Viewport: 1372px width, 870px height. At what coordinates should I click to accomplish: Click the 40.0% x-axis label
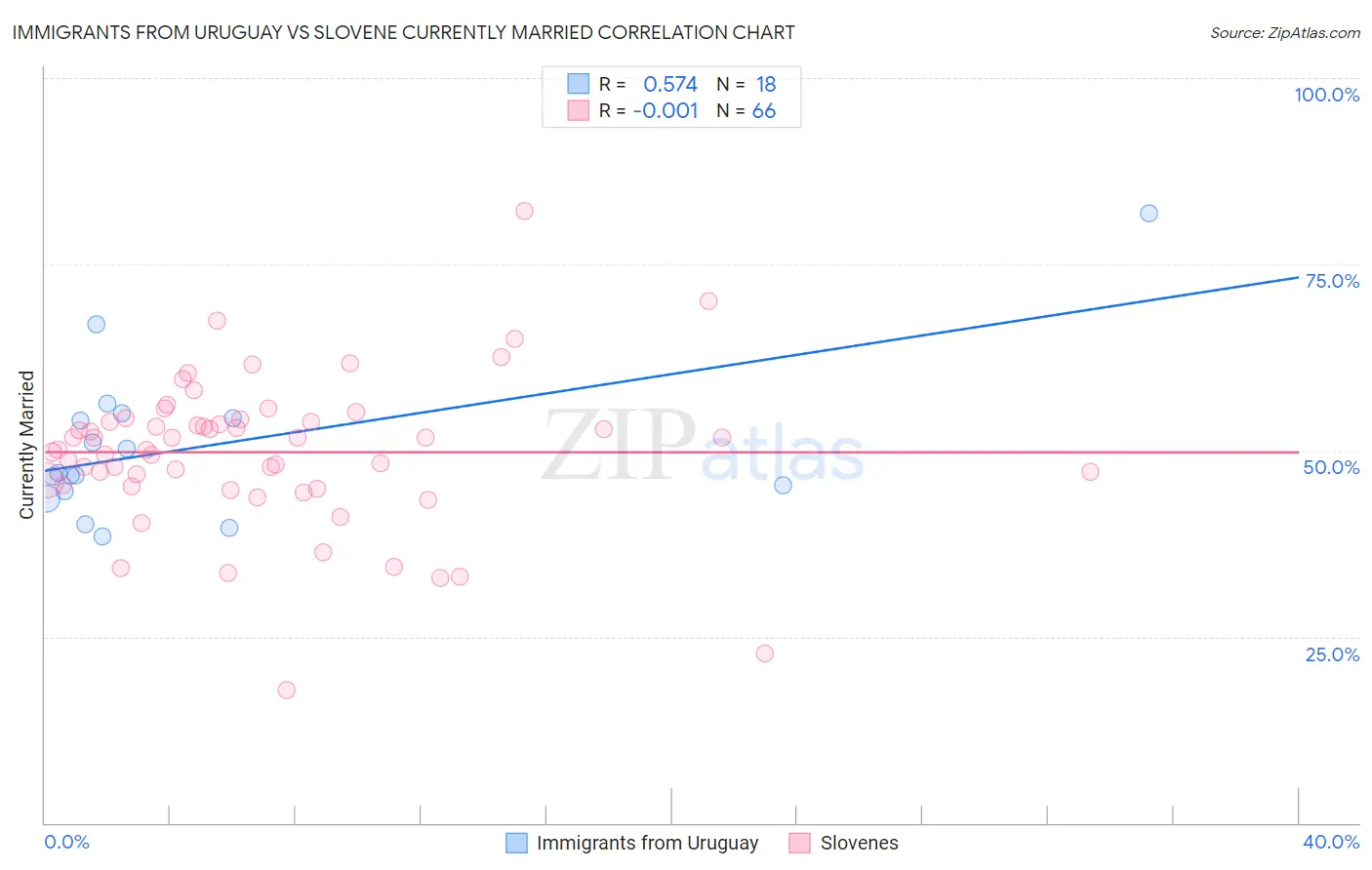[x=1331, y=842]
